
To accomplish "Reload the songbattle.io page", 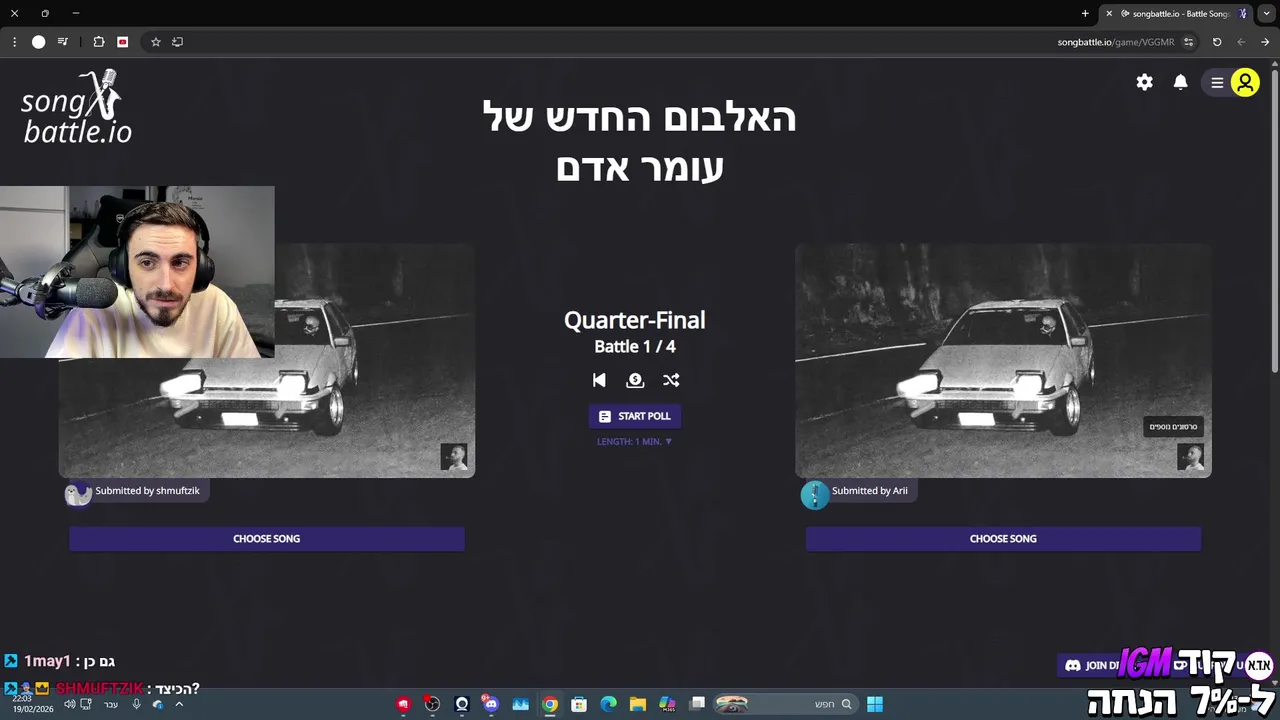I will pyautogui.click(x=1217, y=42).
